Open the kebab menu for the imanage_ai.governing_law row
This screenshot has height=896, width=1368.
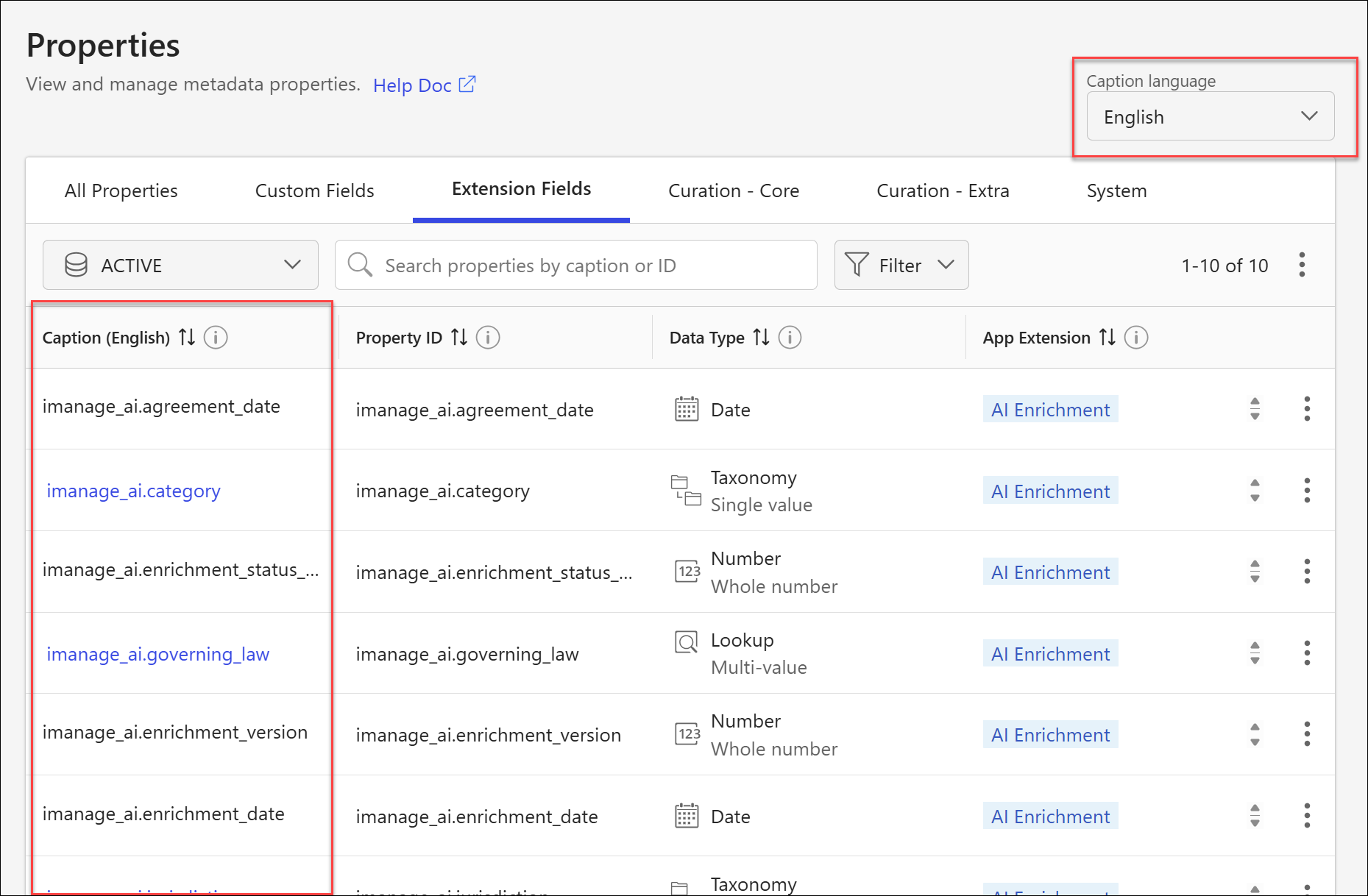[1307, 653]
